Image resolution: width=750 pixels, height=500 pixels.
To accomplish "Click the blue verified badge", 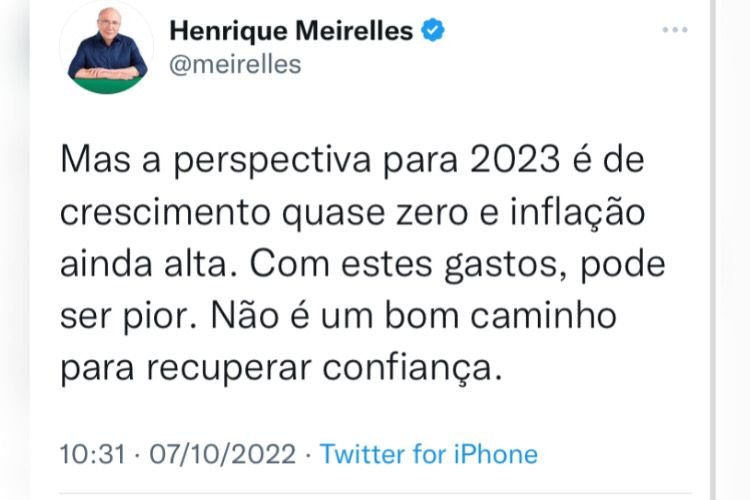I will click(x=432, y=30).
